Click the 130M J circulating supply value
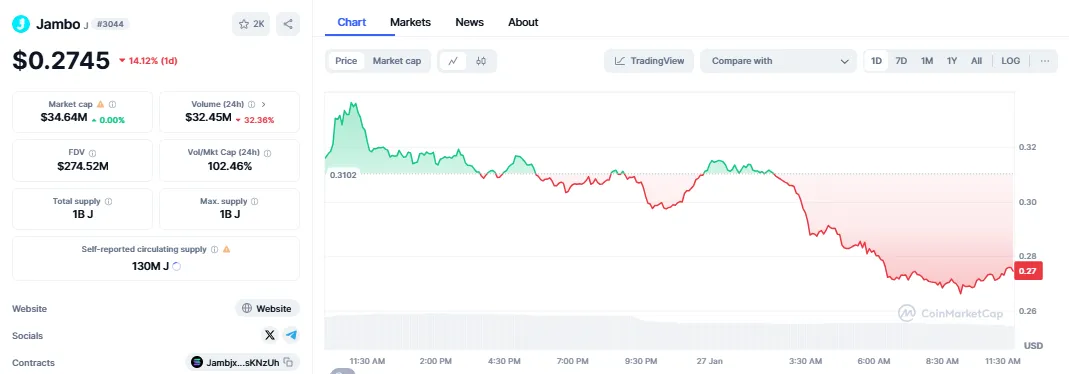1069x374 pixels. tap(151, 266)
